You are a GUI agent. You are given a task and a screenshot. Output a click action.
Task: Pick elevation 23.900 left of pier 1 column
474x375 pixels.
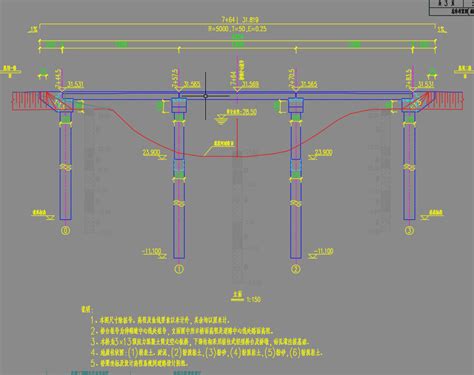pyautogui.click(x=152, y=152)
